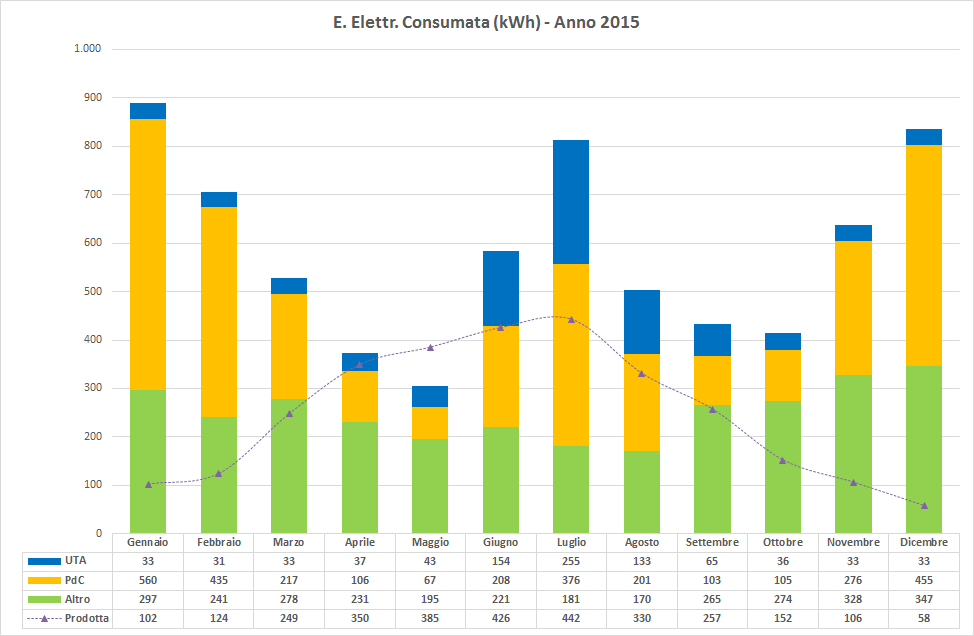This screenshot has height=636, width=974.
Task: Click the yellow PdC legend swatch
Action: (43, 580)
